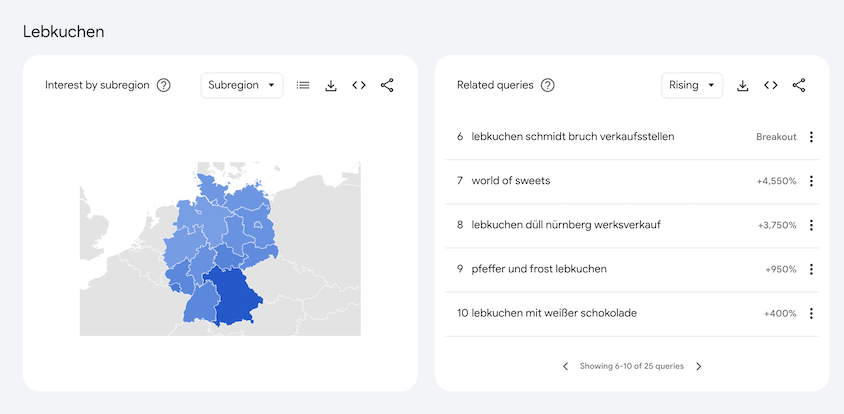The image size is (844, 414).
Task: Go to previous page of queries
Action: tap(565, 367)
